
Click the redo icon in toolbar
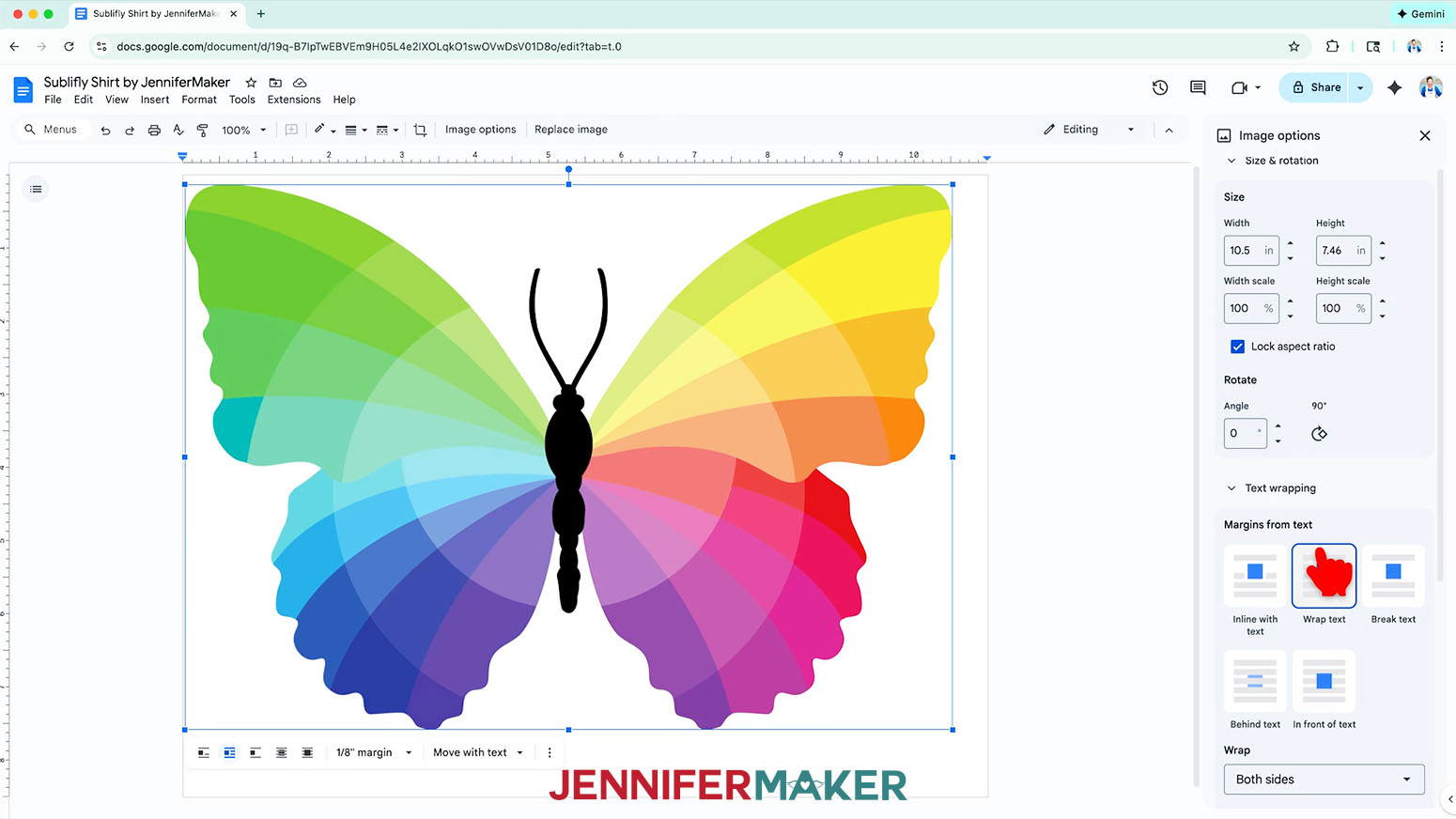[130, 130]
